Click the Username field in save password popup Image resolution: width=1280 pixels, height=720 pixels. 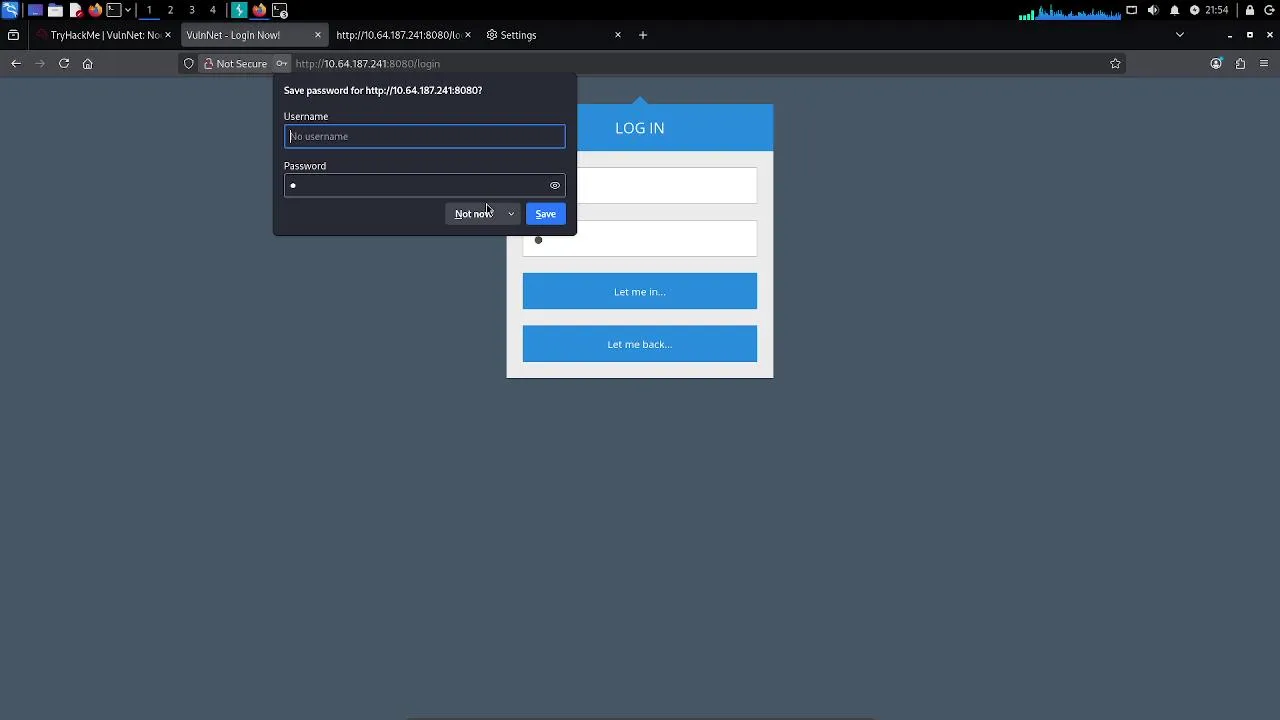click(424, 136)
